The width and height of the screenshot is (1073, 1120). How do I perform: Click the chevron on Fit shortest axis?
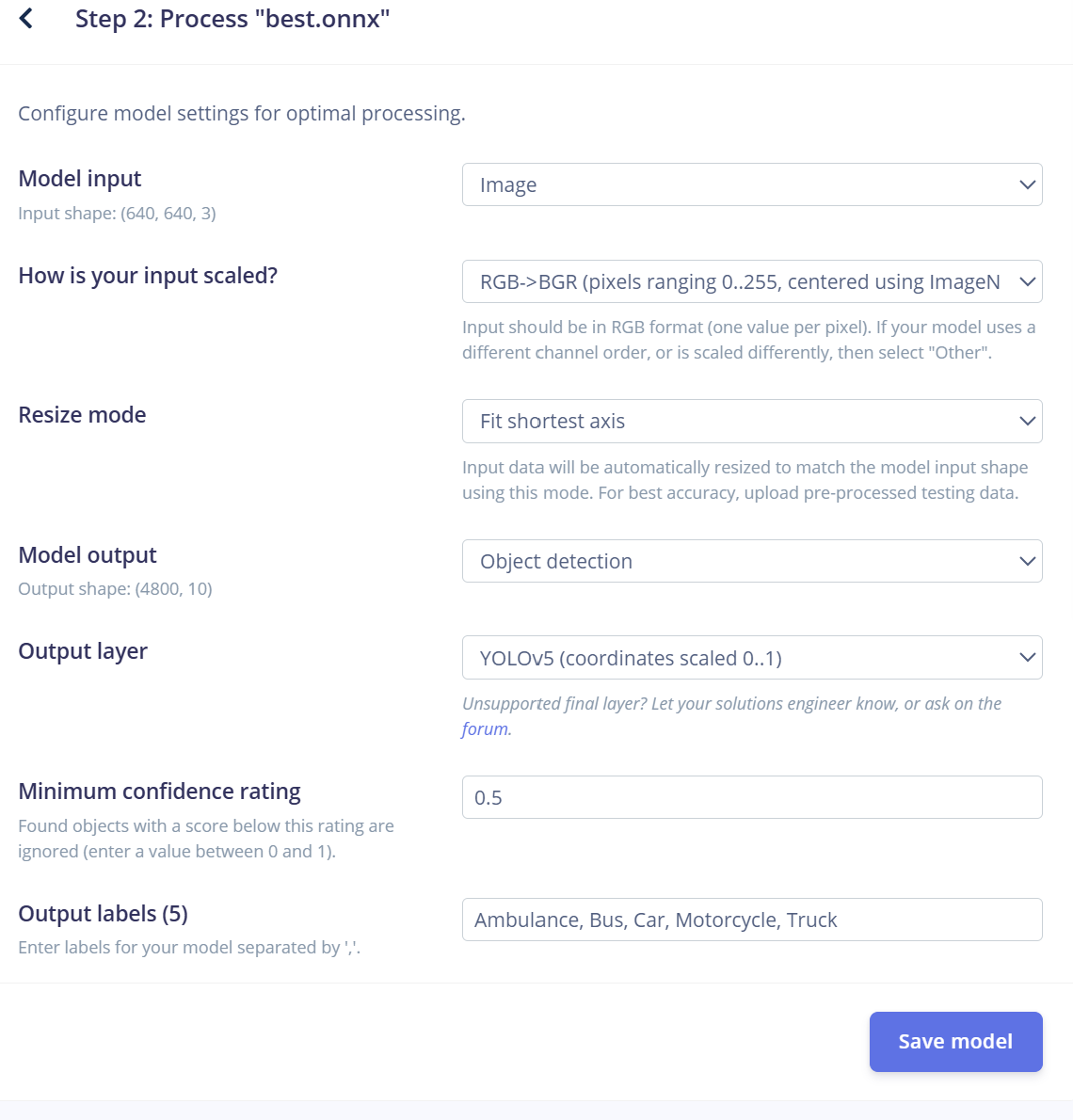pos(1027,422)
